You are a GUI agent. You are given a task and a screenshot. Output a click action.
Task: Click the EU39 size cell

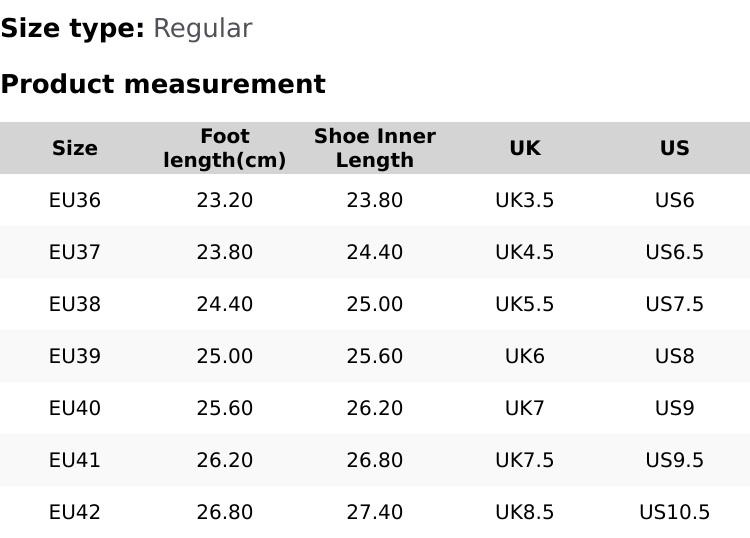[x=75, y=356]
